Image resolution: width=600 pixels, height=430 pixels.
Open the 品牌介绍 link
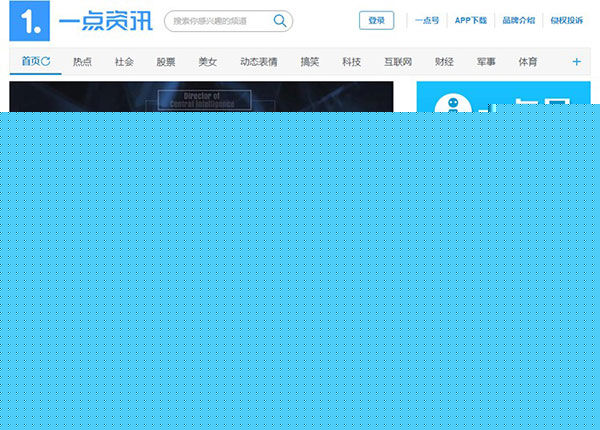point(518,20)
